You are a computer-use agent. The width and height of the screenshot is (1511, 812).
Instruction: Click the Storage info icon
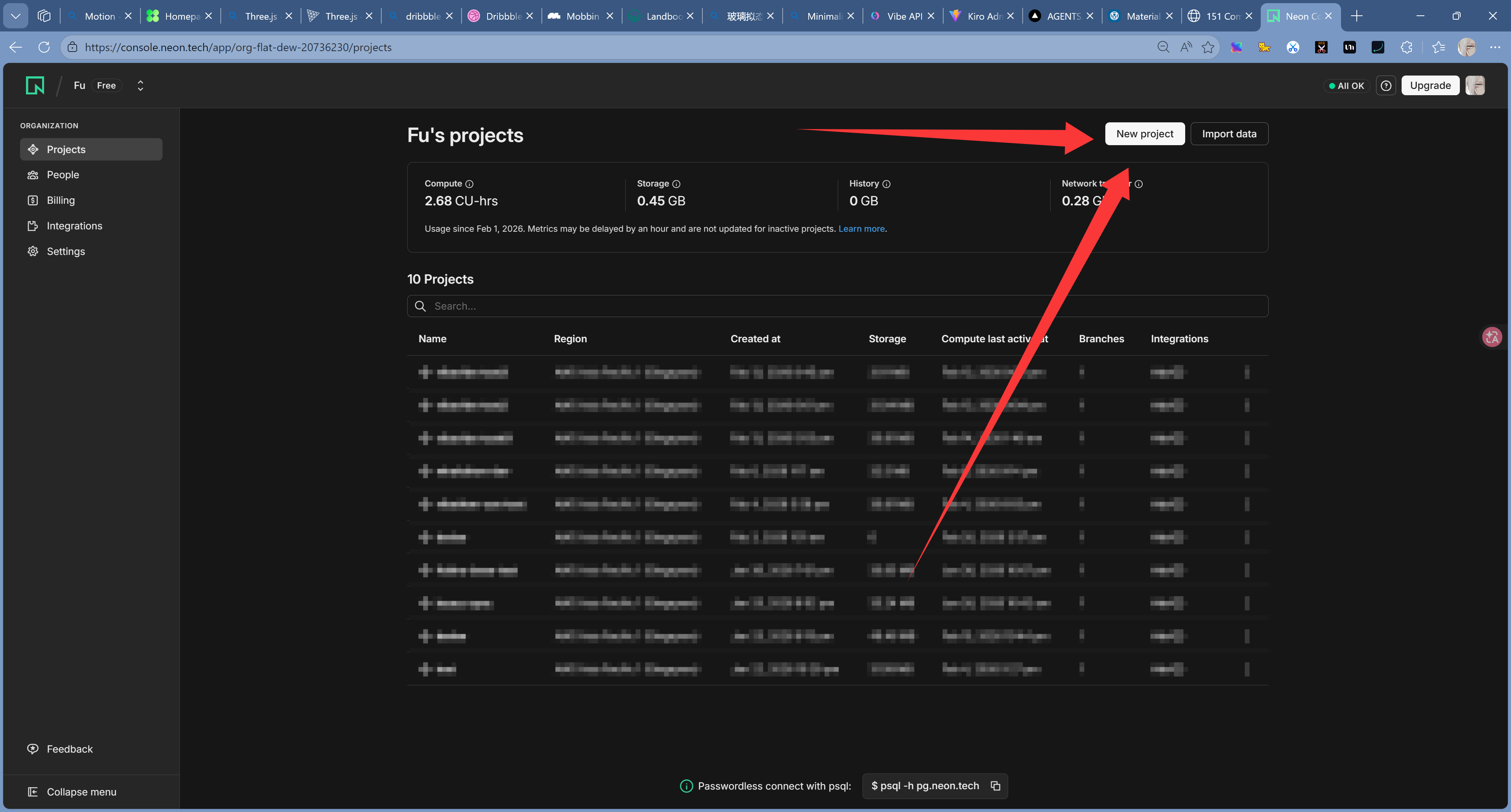click(676, 184)
